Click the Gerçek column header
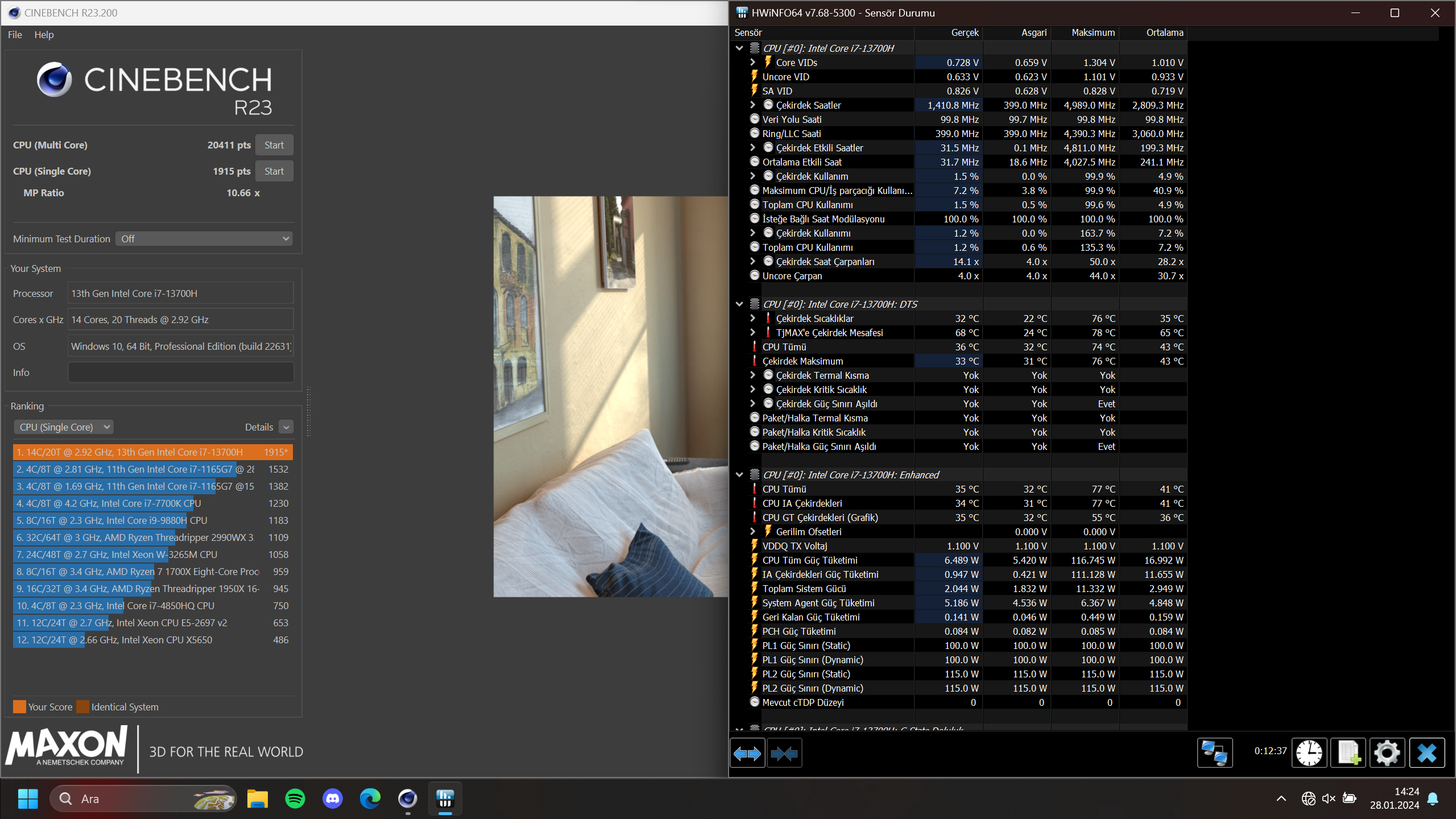 pos(949,33)
